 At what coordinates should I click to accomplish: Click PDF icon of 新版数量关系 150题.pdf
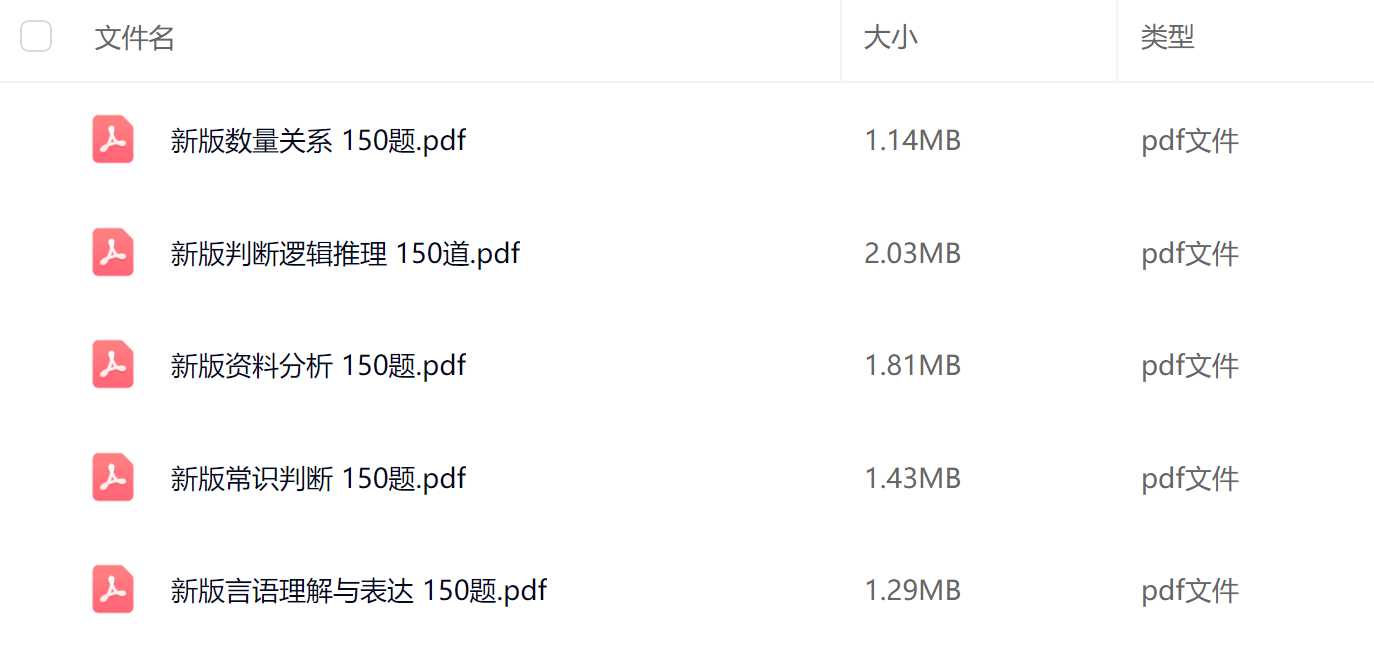[113, 139]
